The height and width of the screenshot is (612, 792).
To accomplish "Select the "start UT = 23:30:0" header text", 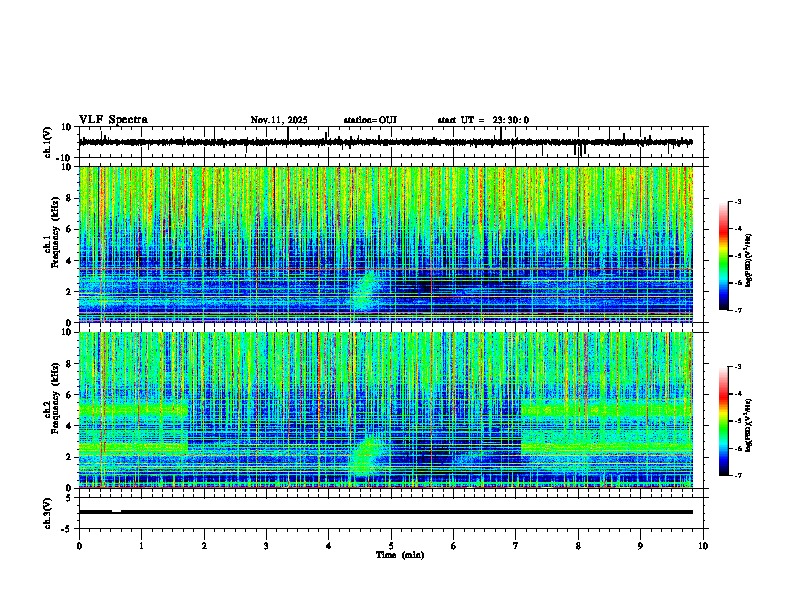I will click(x=483, y=120).
